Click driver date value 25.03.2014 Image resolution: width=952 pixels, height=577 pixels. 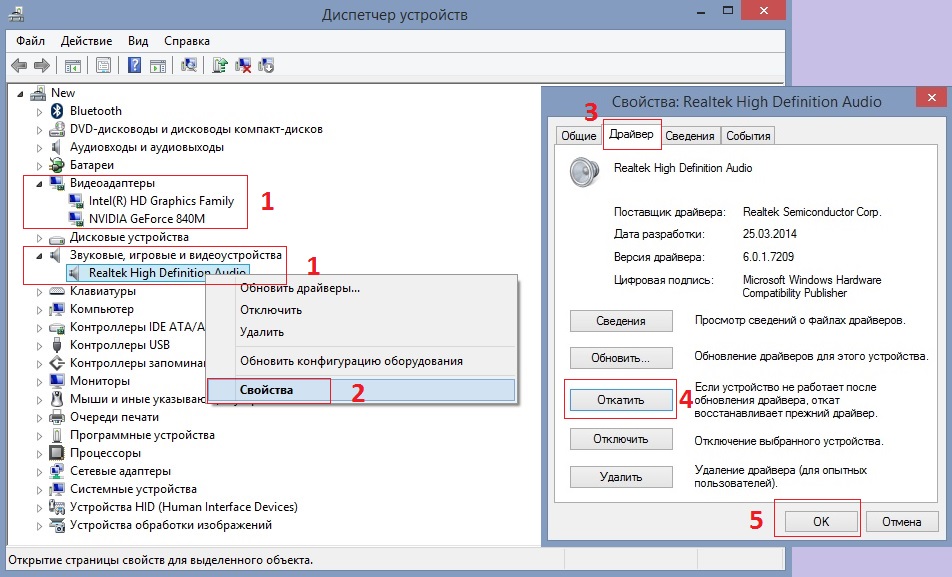pos(769,234)
